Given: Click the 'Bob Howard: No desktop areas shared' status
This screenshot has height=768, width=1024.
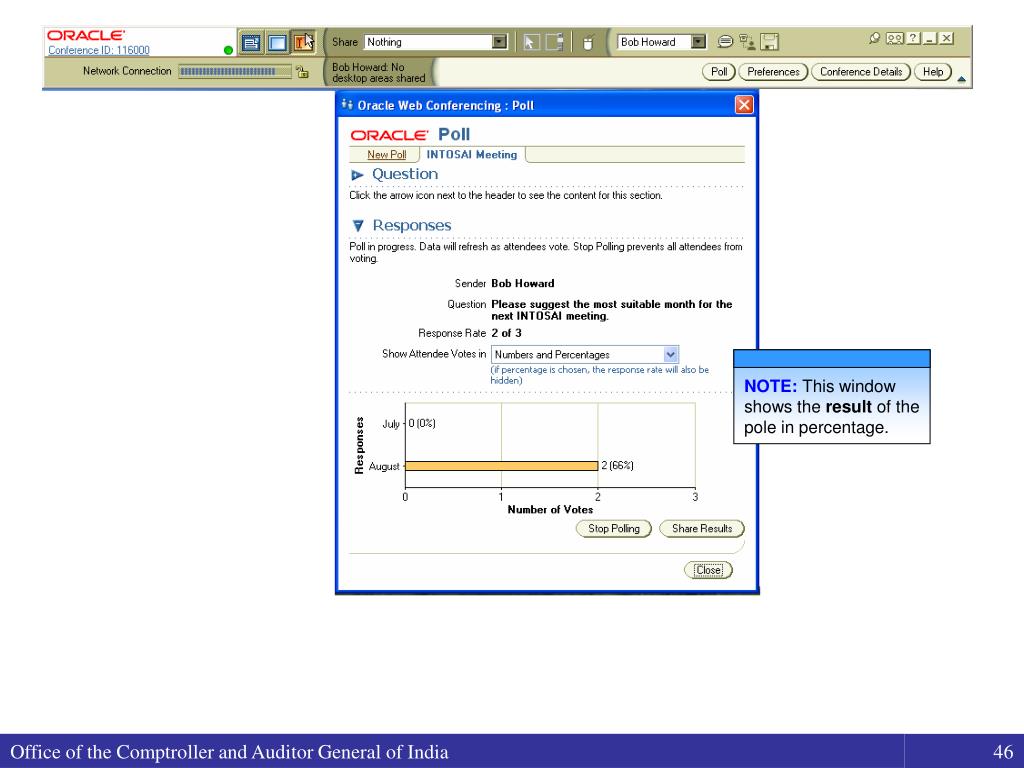Looking at the screenshot, I should click(379, 72).
